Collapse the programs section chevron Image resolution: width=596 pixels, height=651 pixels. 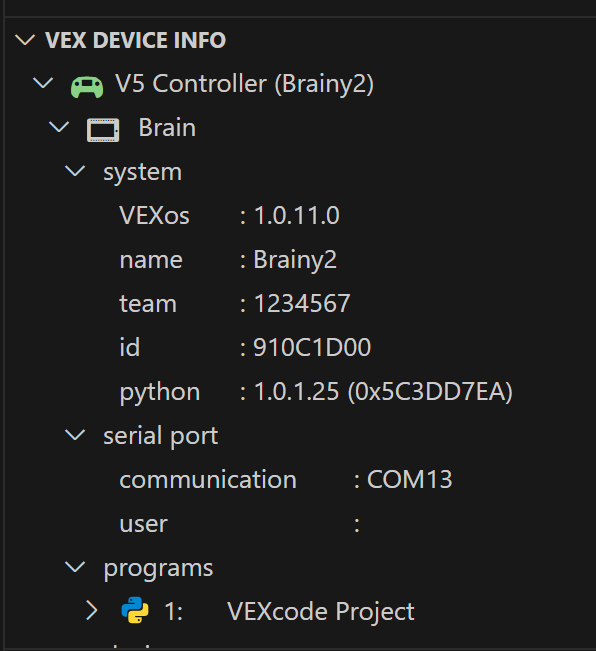click(76, 567)
